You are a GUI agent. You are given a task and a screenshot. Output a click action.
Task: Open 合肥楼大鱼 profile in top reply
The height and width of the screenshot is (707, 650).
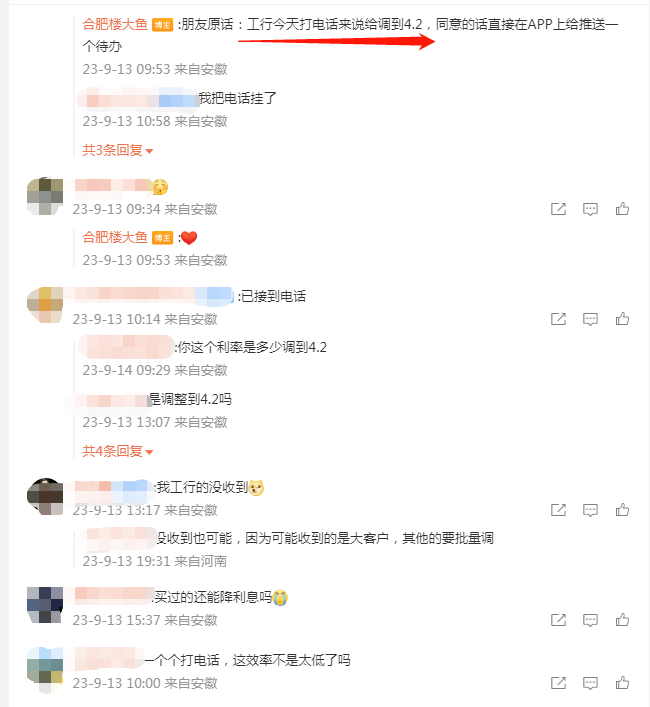115,24
